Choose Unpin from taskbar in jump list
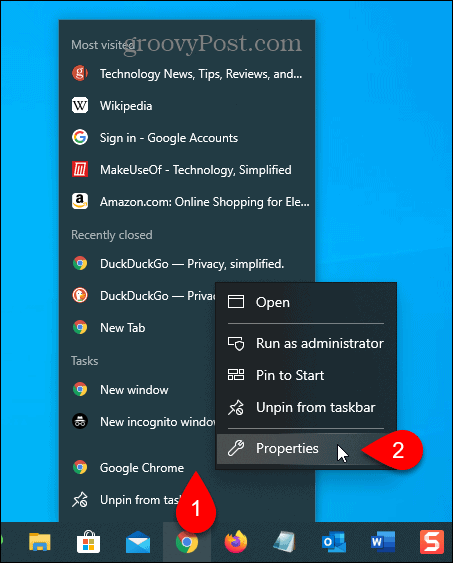This screenshot has width=453, height=563. pyautogui.click(x=126, y=500)
